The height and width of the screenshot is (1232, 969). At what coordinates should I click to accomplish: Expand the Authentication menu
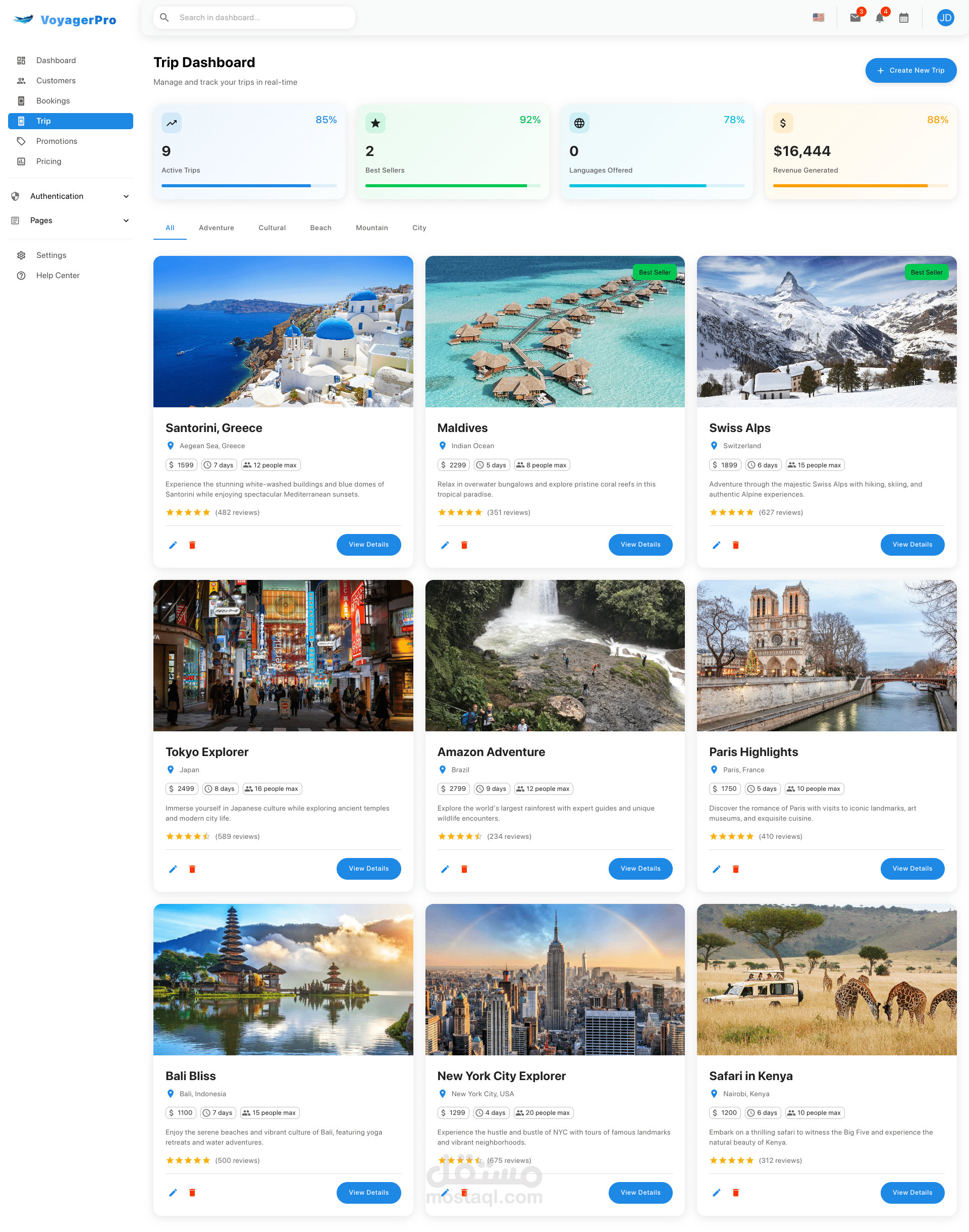70,196
